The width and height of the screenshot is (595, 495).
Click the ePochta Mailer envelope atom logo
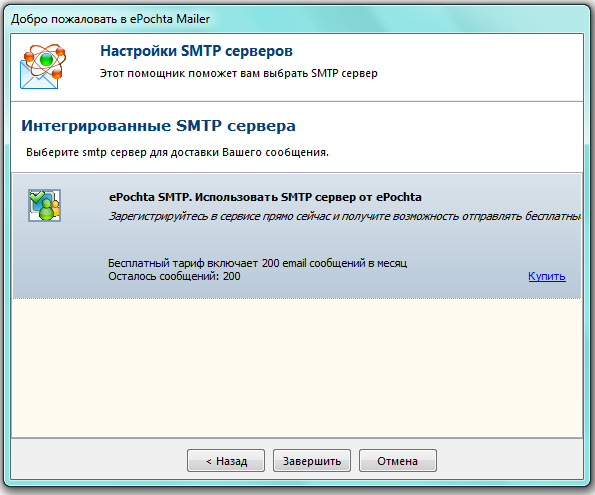click(42, 66)
